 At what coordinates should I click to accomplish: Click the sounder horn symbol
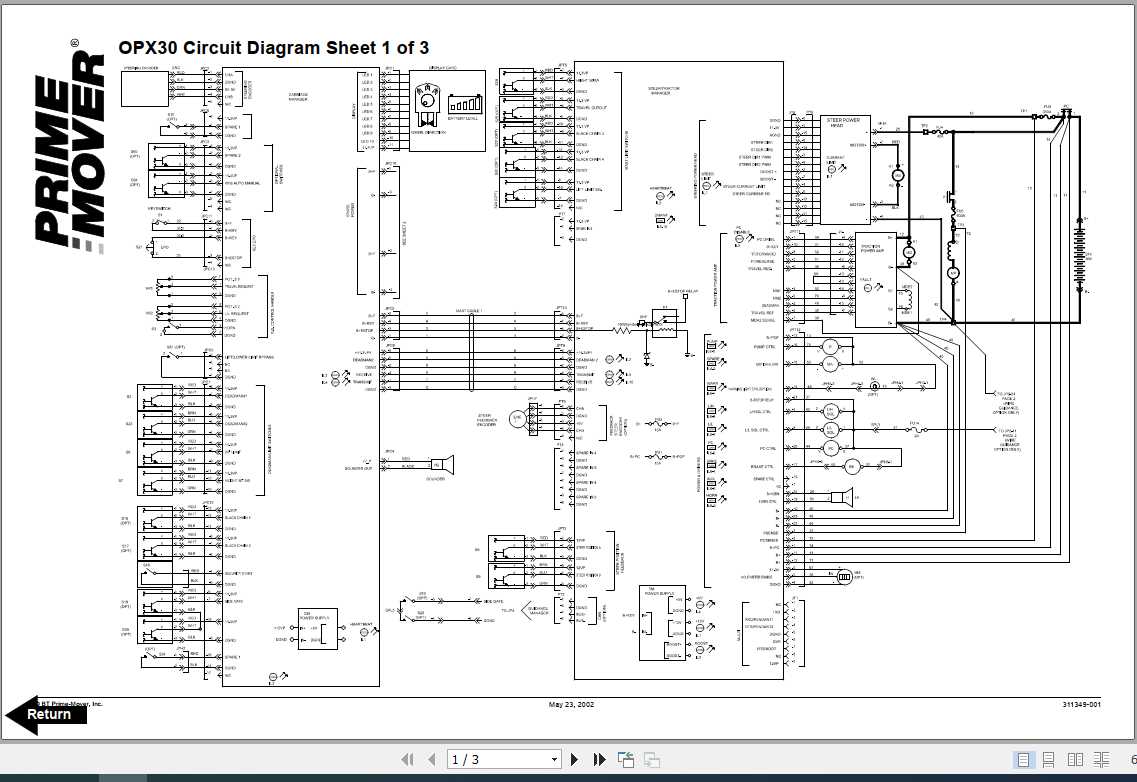click(x=441, y=464)
